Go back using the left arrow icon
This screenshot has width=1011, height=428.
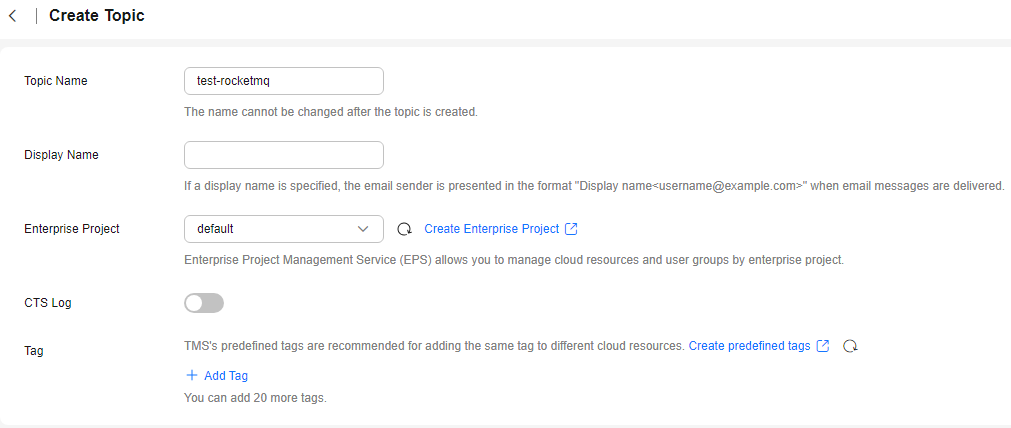coord(12,16)
